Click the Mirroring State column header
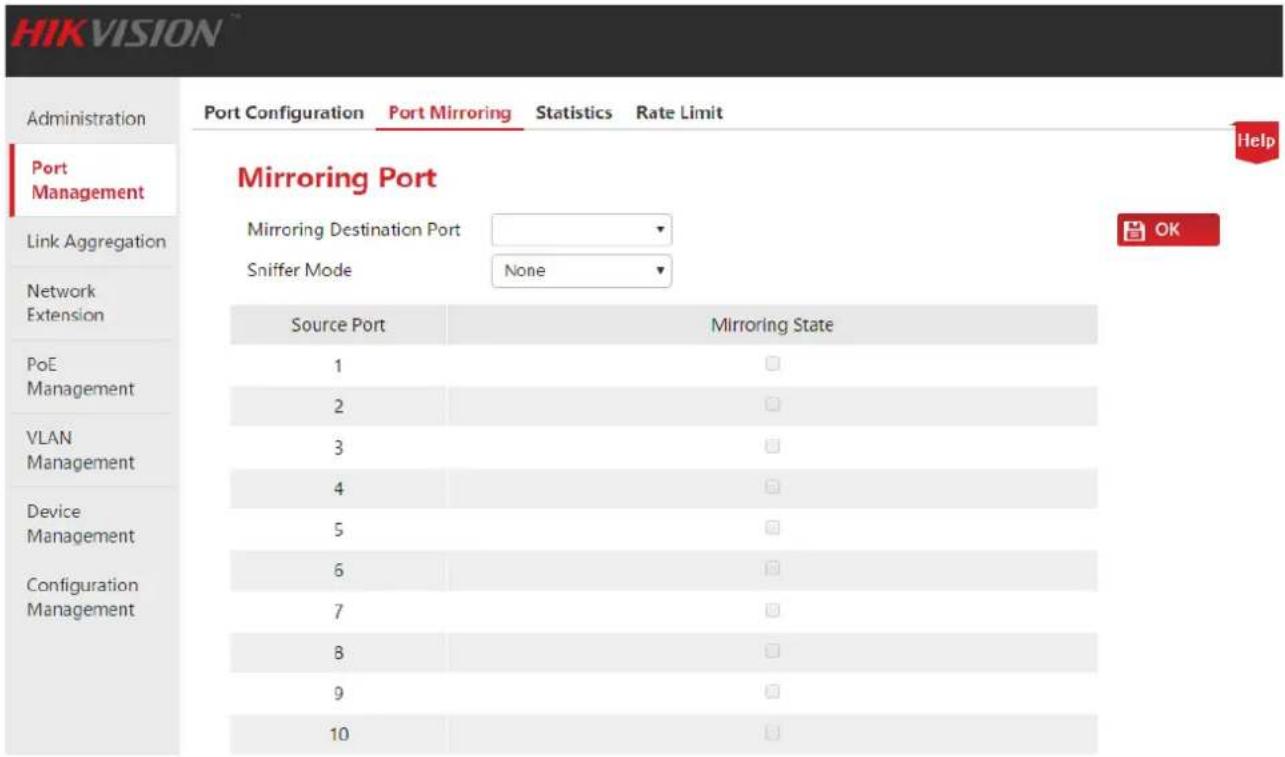The height and width of the screenshot is (757, 1285). (772, 325)
